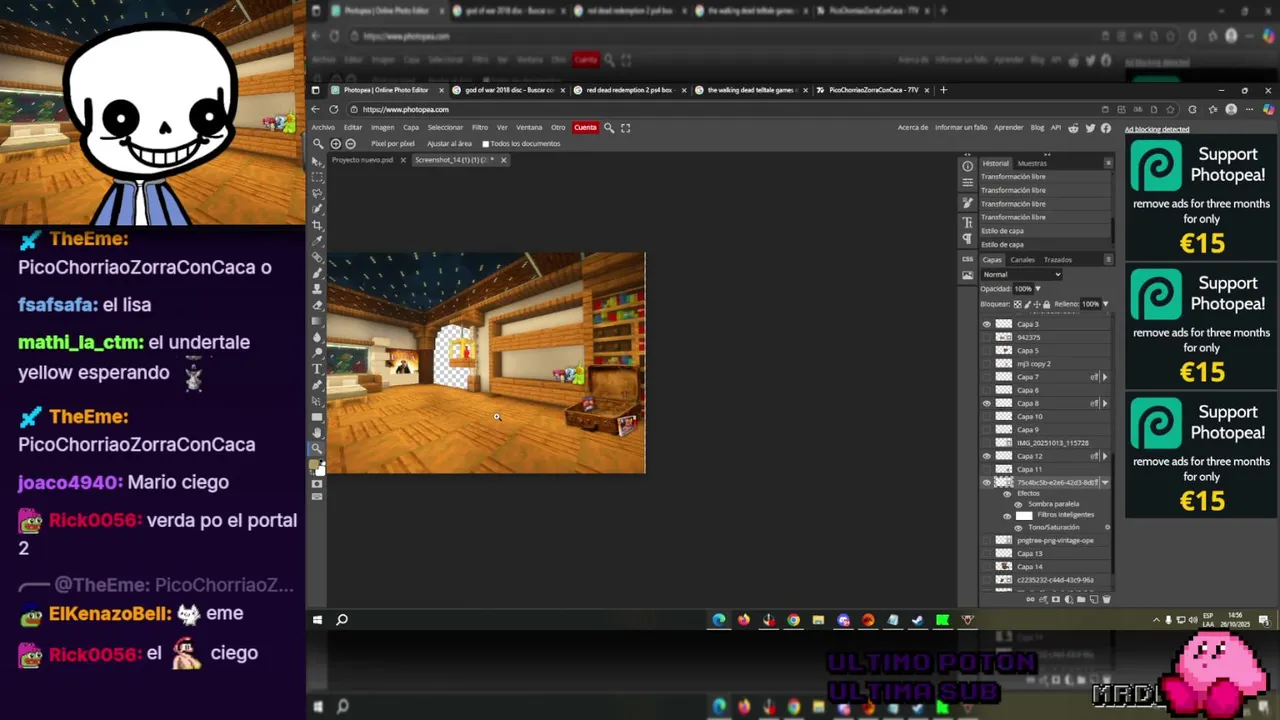Toggle Tono/Saturación filter visibility
Screen dimensions: 1280x720
point(1018,528)
